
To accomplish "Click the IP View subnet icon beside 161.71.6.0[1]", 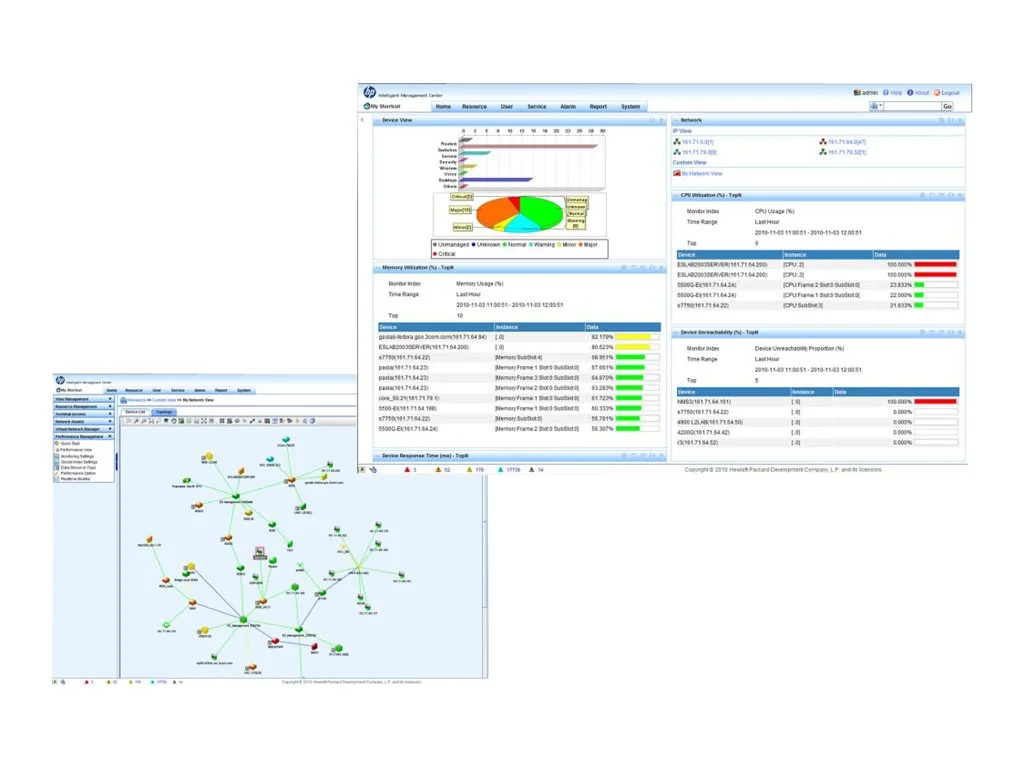I will [676, 142].
